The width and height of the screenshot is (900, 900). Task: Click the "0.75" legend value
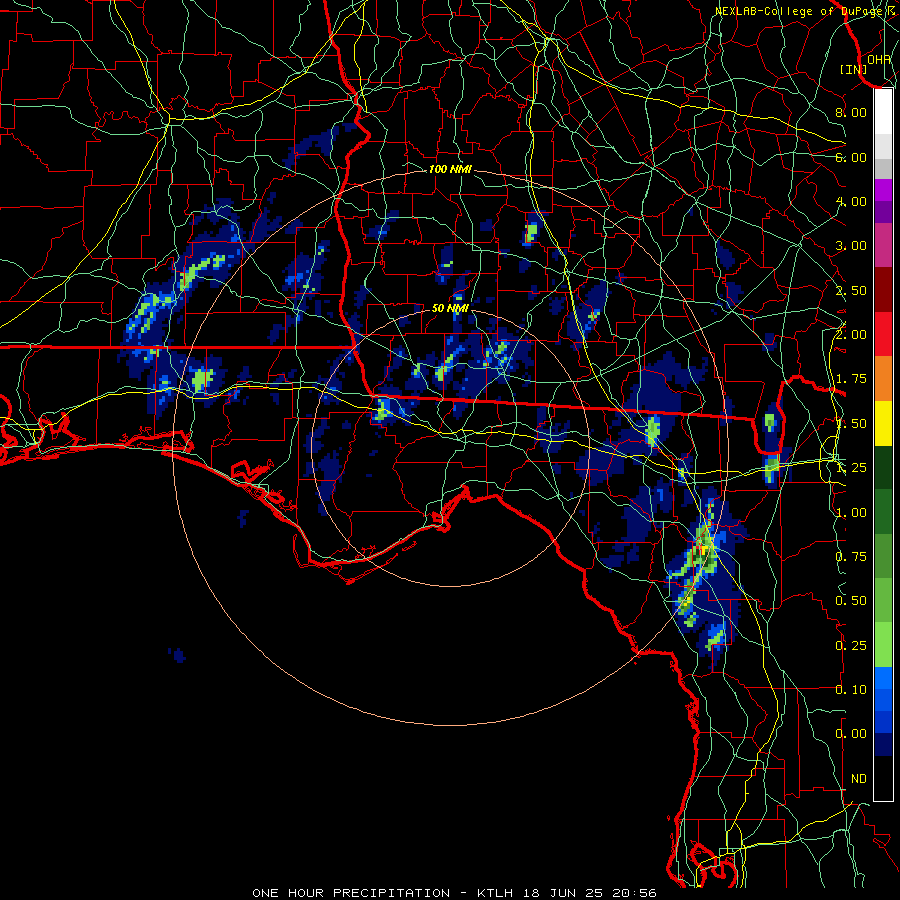click(x=851, y=557)
